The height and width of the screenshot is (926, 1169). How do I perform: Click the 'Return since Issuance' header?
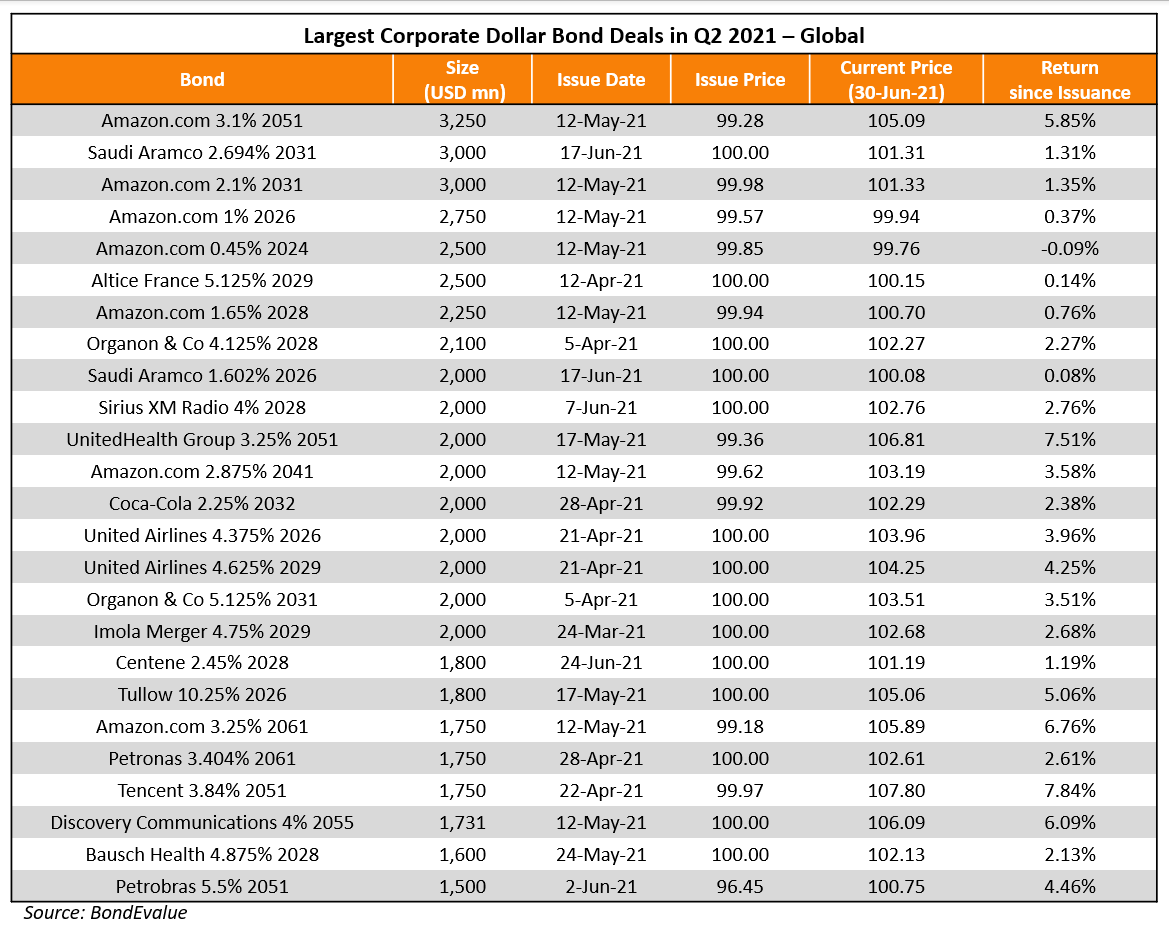click(1070, 80)
